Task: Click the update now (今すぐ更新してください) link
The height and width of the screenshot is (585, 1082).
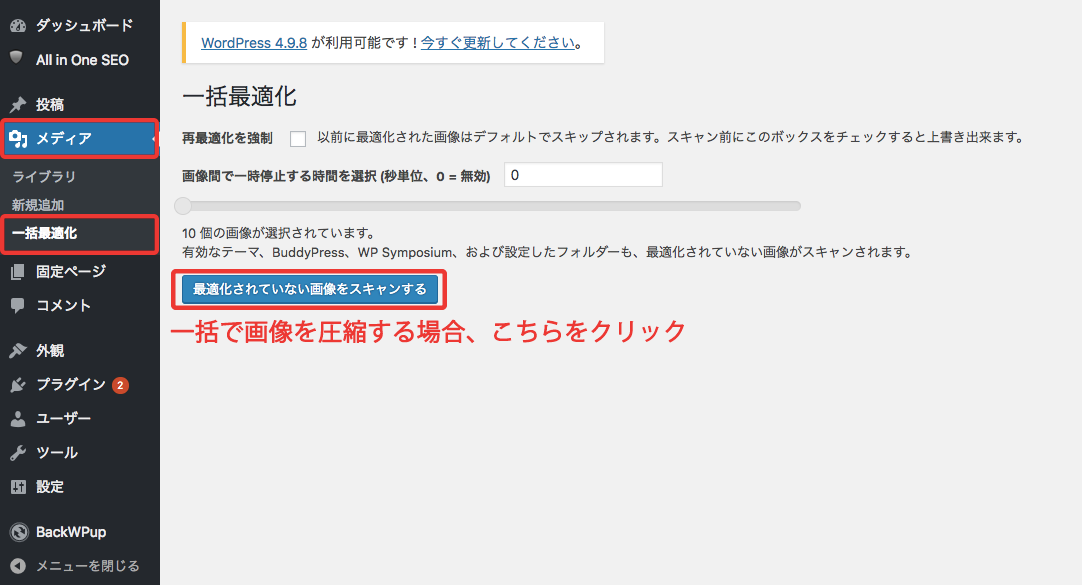Action: pos(498,43)
